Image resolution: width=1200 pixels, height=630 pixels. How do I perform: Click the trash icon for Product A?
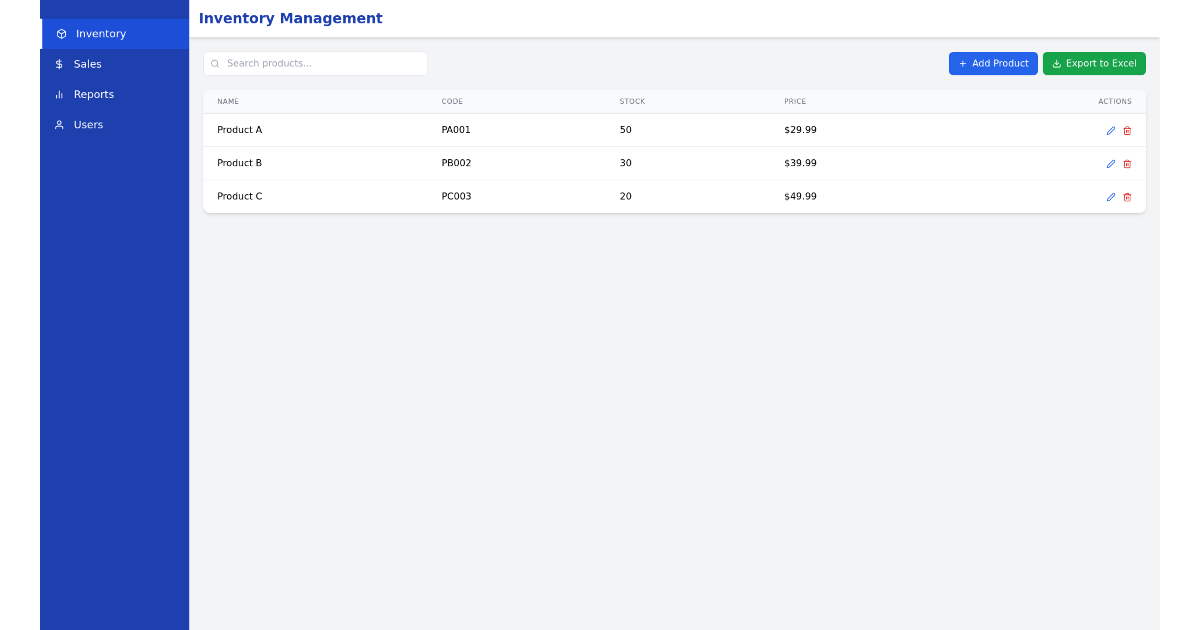tap(1127, 130)
